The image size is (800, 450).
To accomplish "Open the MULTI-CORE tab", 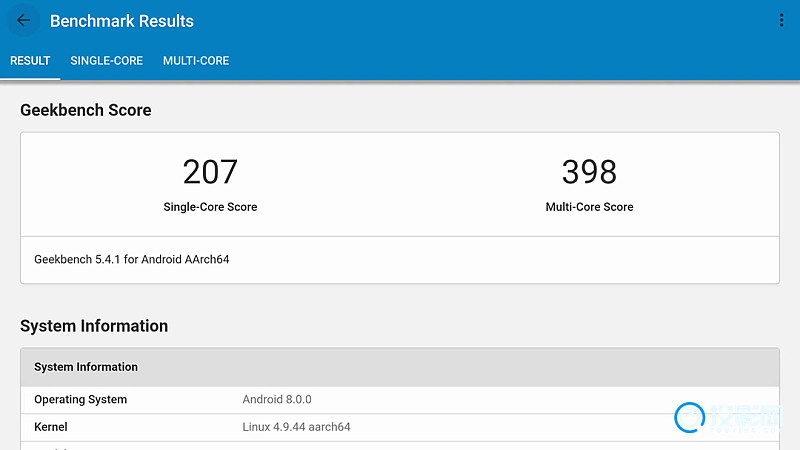I will coord(196,61).
